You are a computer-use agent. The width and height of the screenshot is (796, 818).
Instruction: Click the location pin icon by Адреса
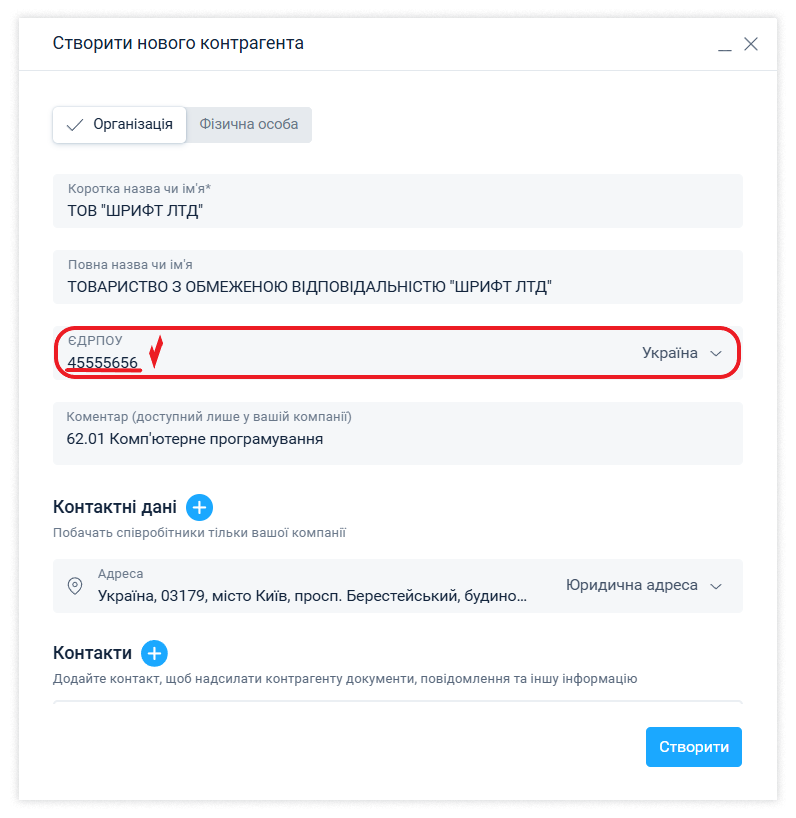pos(74,586)
